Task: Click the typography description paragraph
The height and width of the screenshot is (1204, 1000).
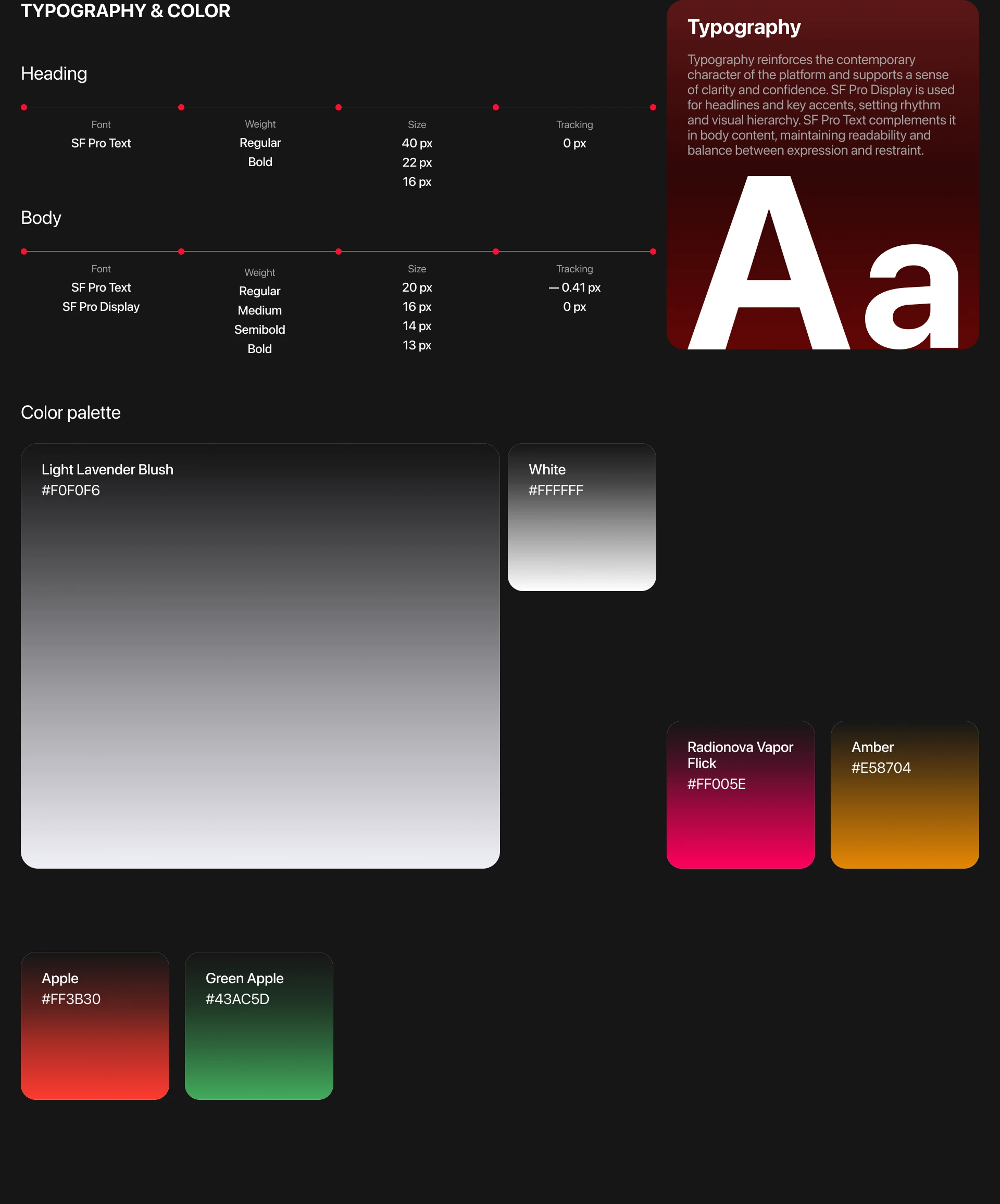Action: (x=821, y=105)
